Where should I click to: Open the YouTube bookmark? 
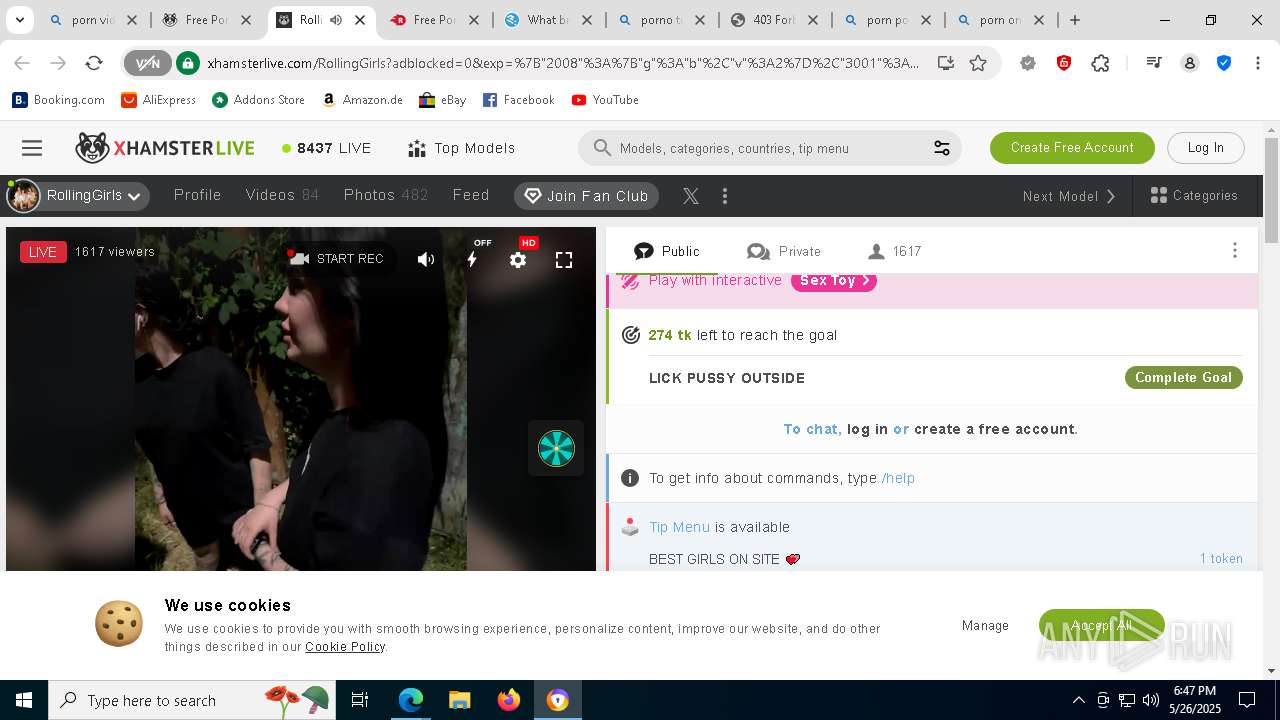[605, 100]
